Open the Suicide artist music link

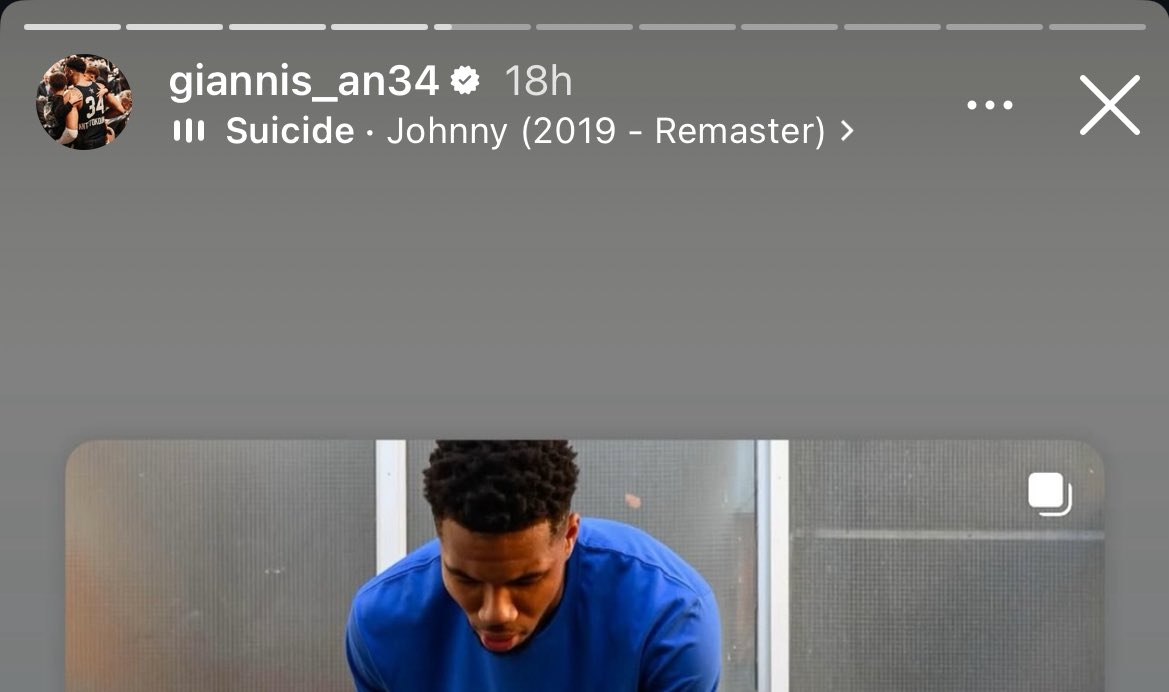[x=290, y=131]
